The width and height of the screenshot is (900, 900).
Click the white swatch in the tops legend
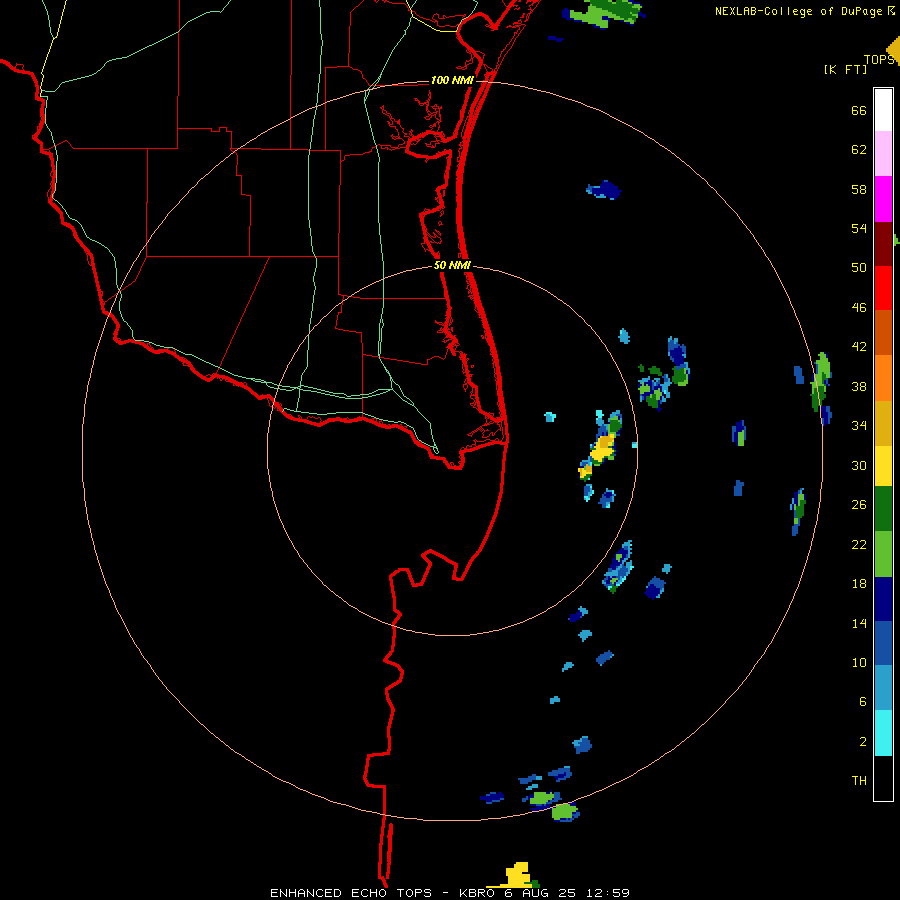point(883,110)
